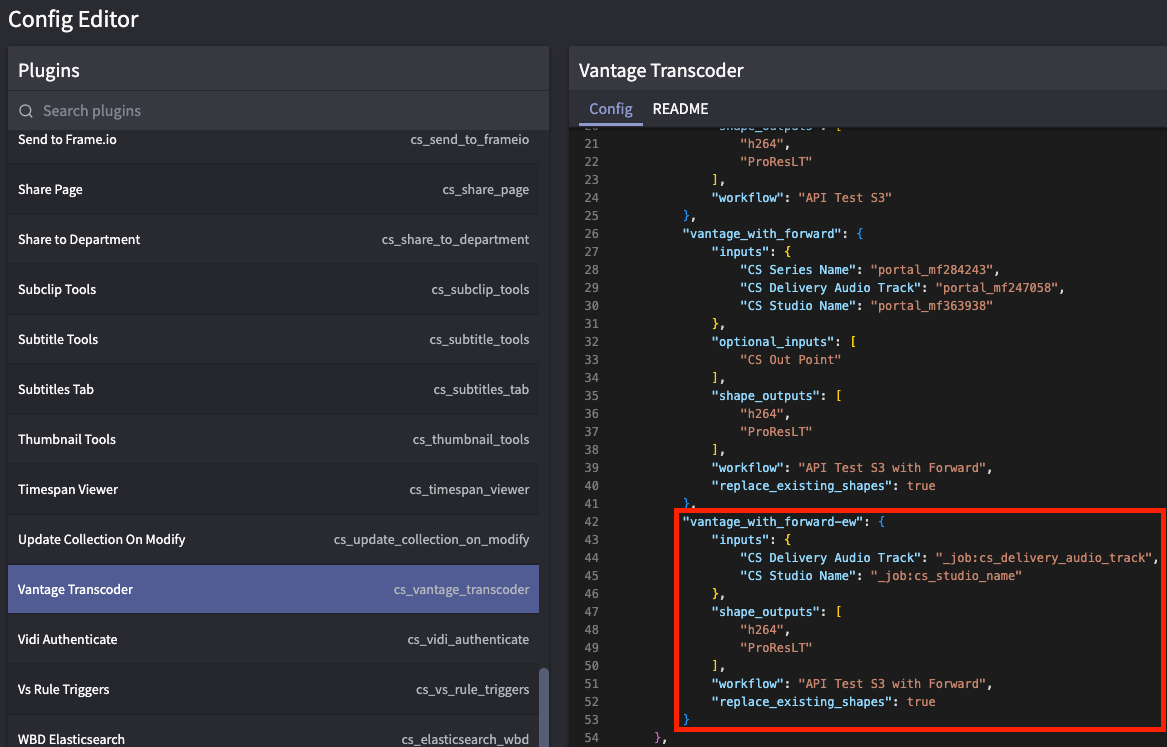Select the Share Page plugin
The height and width of the screenshot is (747, 1167).
coord(273,189)
